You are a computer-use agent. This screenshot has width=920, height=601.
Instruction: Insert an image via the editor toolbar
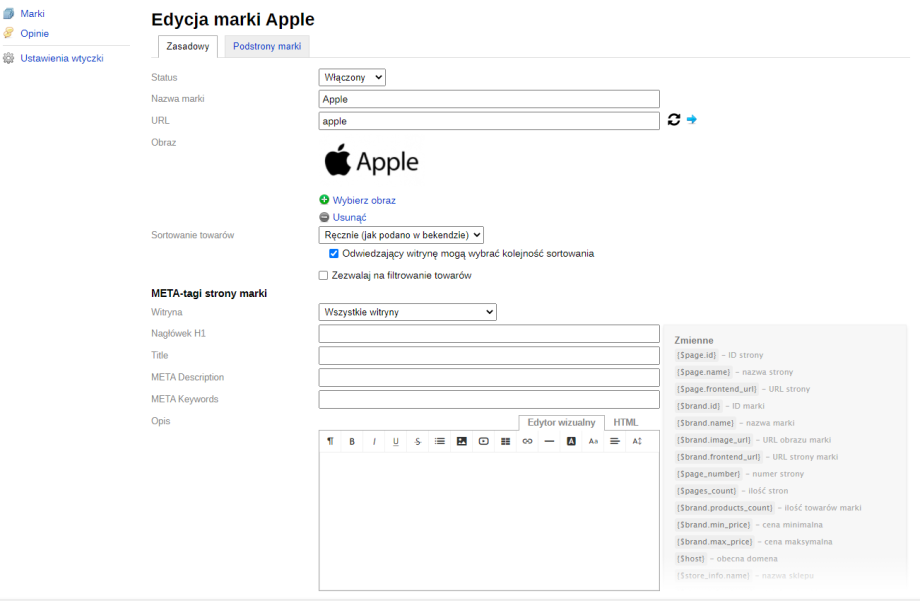coord(462,441)
